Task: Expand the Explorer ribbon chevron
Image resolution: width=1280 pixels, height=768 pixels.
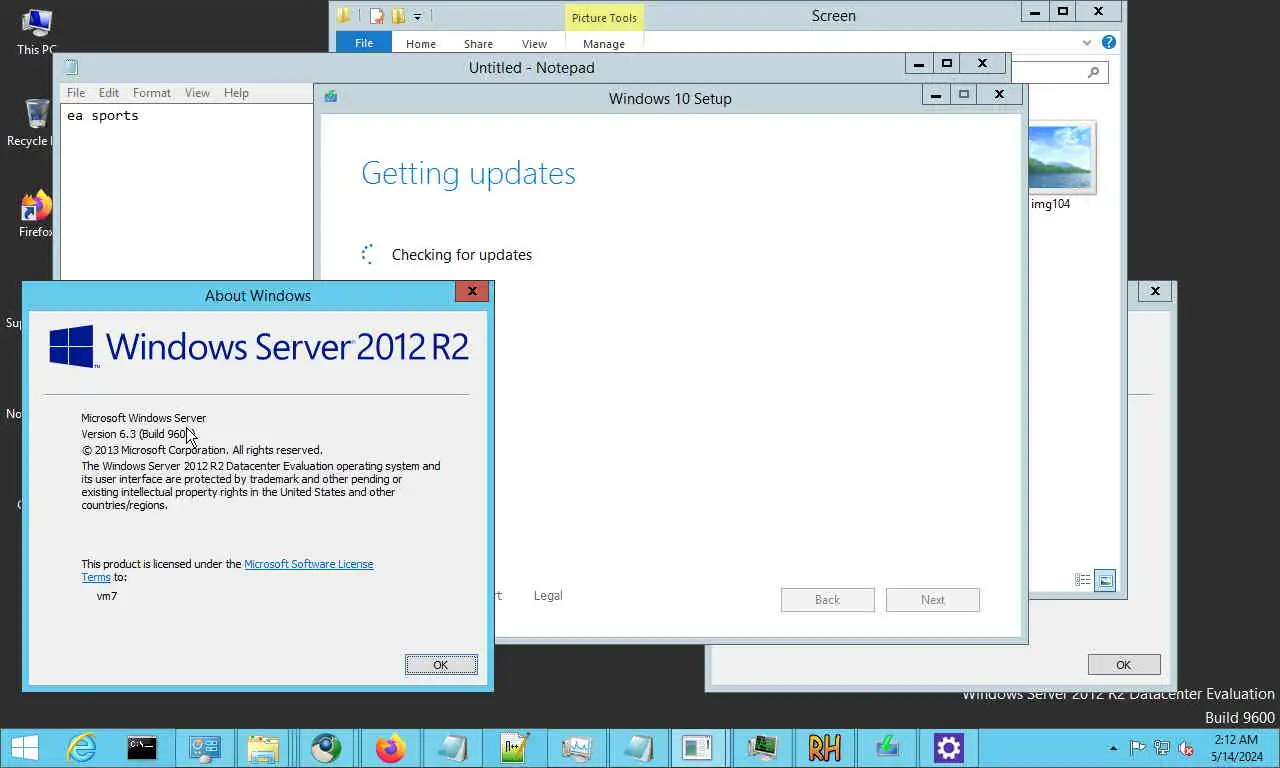Action: coord(1087,43)
